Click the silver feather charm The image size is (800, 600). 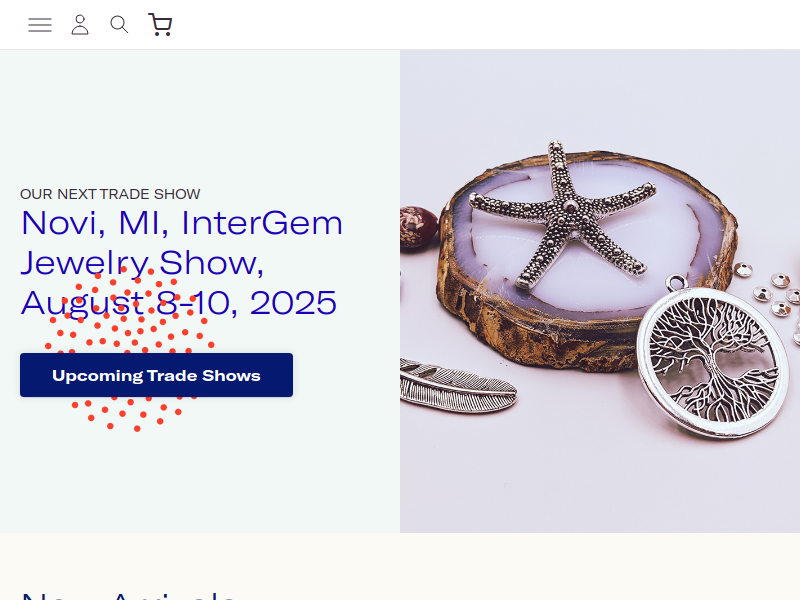click(457, 386)
